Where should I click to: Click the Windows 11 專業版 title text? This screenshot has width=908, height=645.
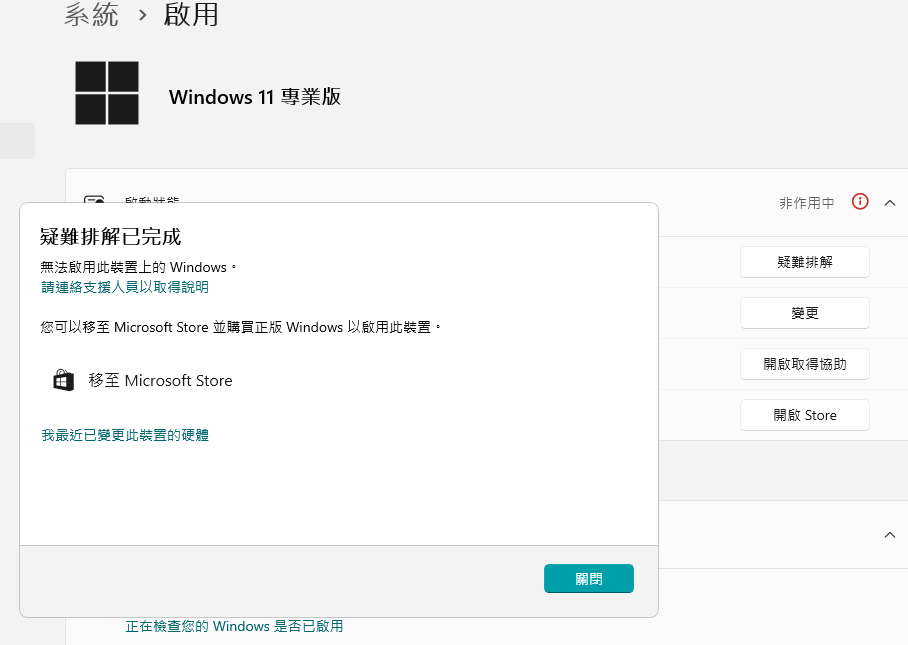click(255, 97)
